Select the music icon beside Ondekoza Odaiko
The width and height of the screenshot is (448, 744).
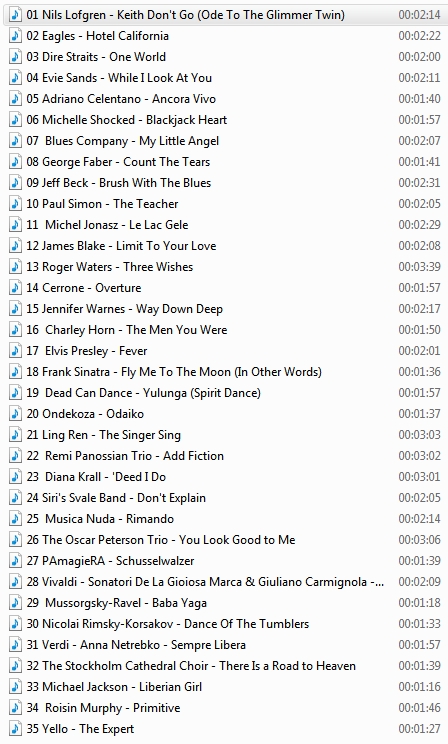pyautogui.click(x=15, y=414)
